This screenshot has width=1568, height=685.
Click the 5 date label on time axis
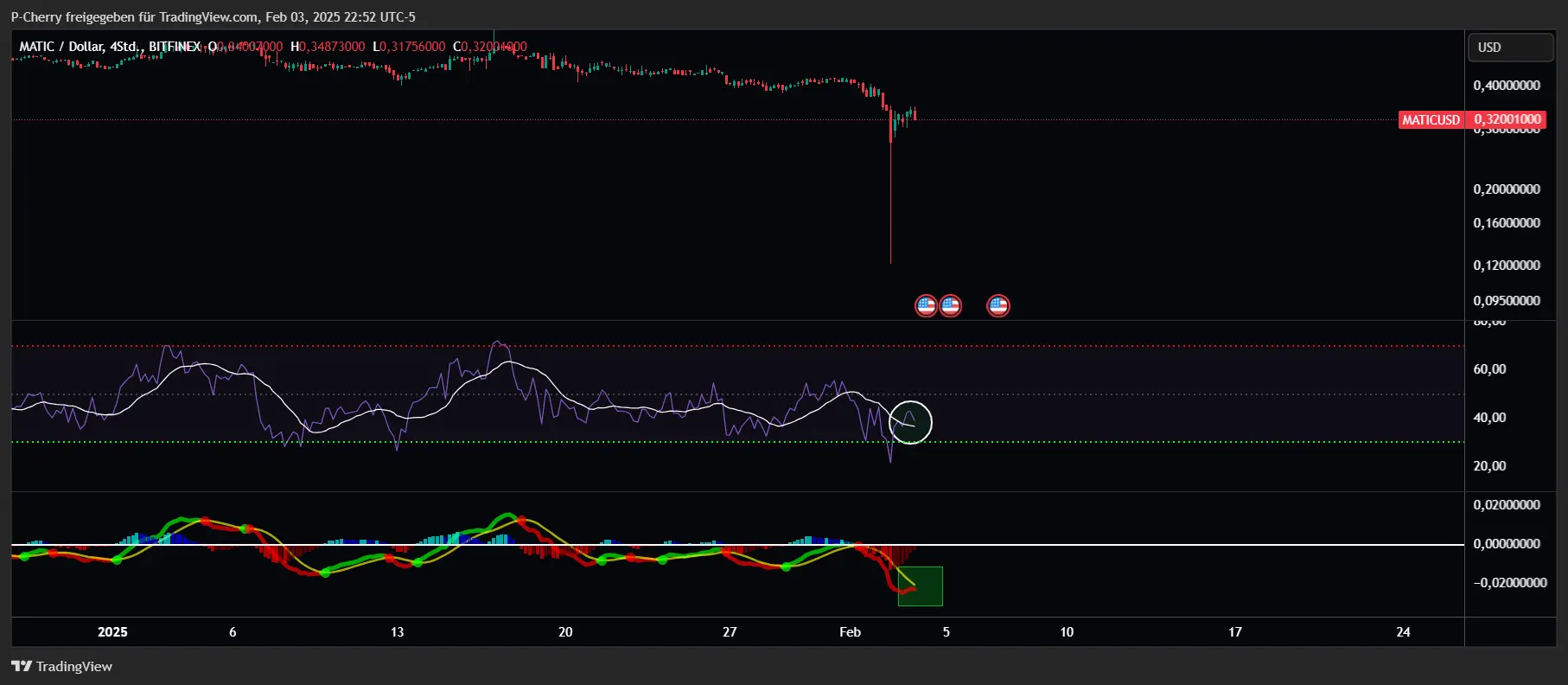pos(946,632)
